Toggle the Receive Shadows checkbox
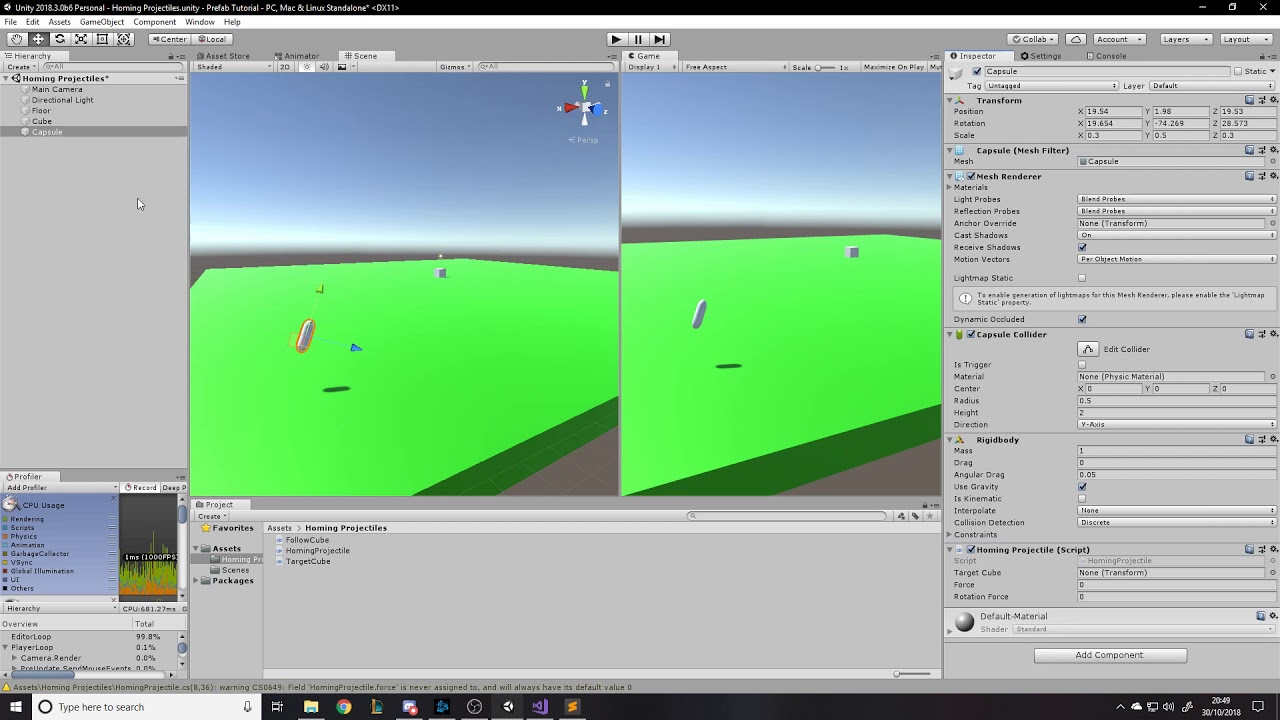This screenshot has width=1280, height=720. [1082, 247]
